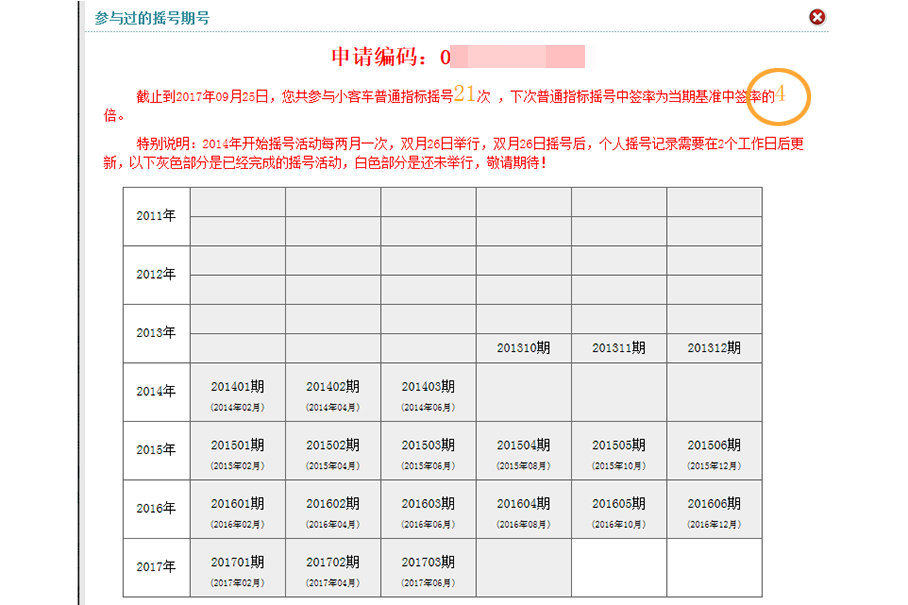The width and height of the screenshot is (908, 605).
Task: Click the 2016年 row label
Action: [x=156, y=509]
